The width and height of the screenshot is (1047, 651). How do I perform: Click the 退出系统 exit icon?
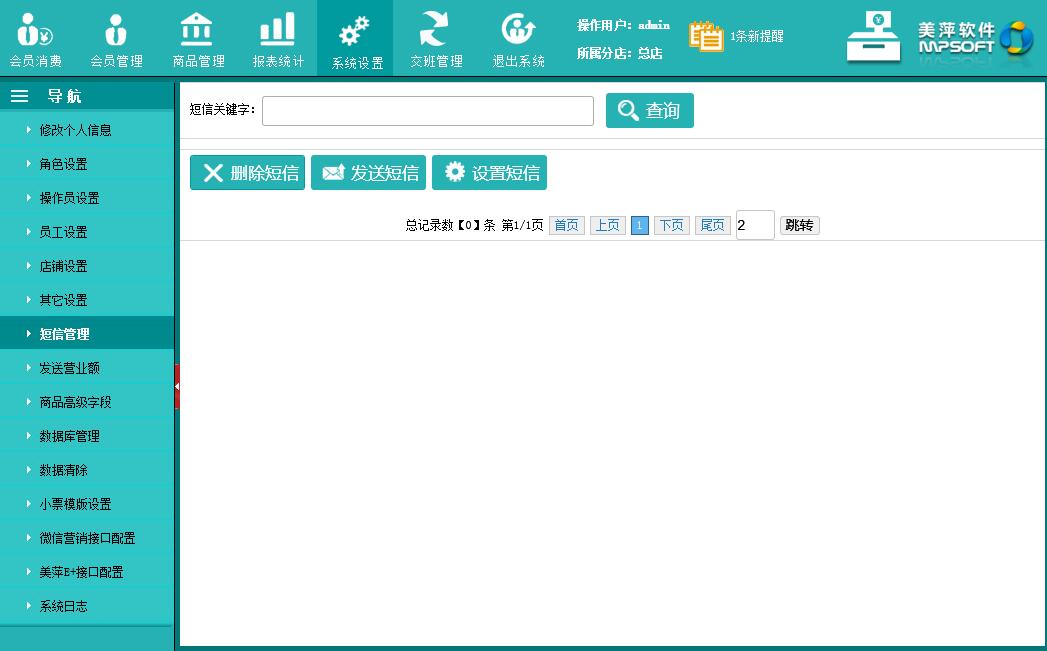click(x=517, y=30)
